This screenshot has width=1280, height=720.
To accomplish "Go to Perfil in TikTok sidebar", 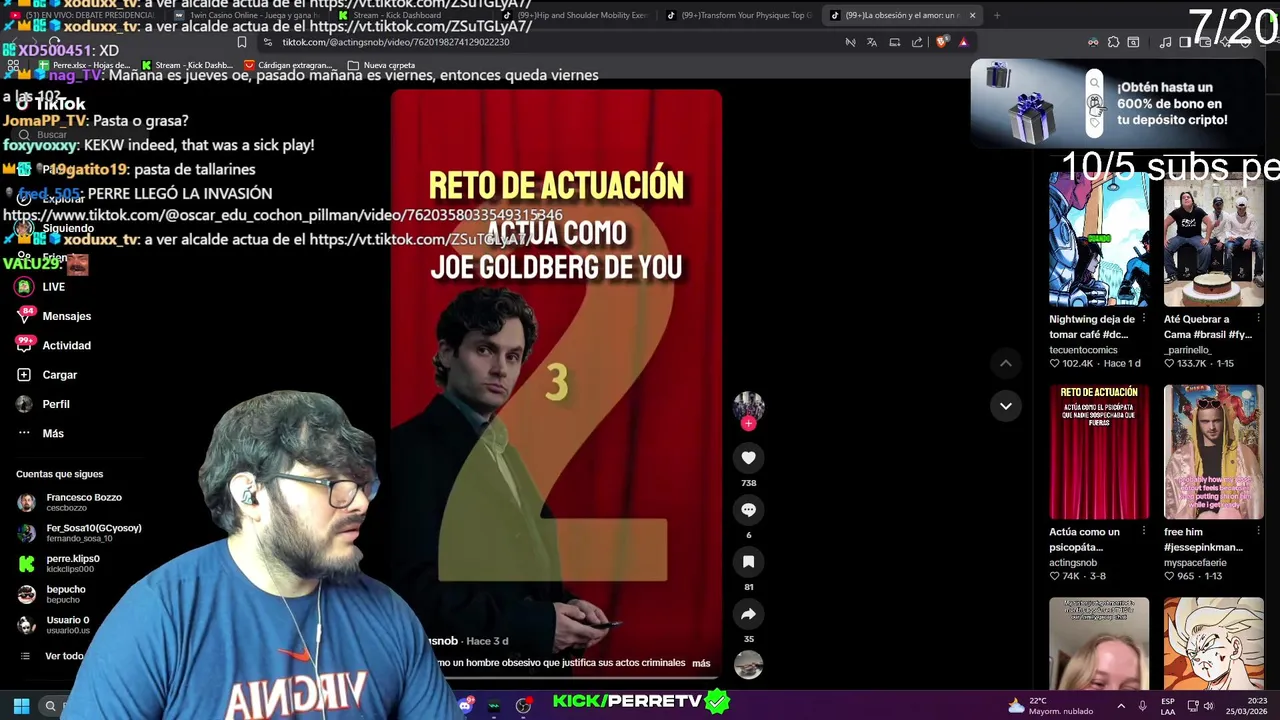I will [43, 404].
